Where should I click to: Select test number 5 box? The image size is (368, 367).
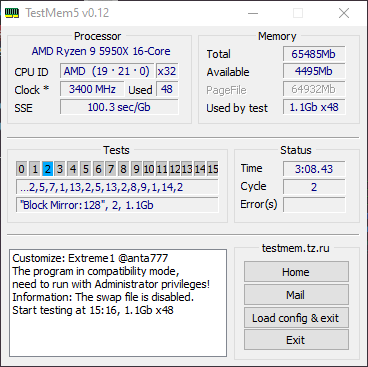86,169
